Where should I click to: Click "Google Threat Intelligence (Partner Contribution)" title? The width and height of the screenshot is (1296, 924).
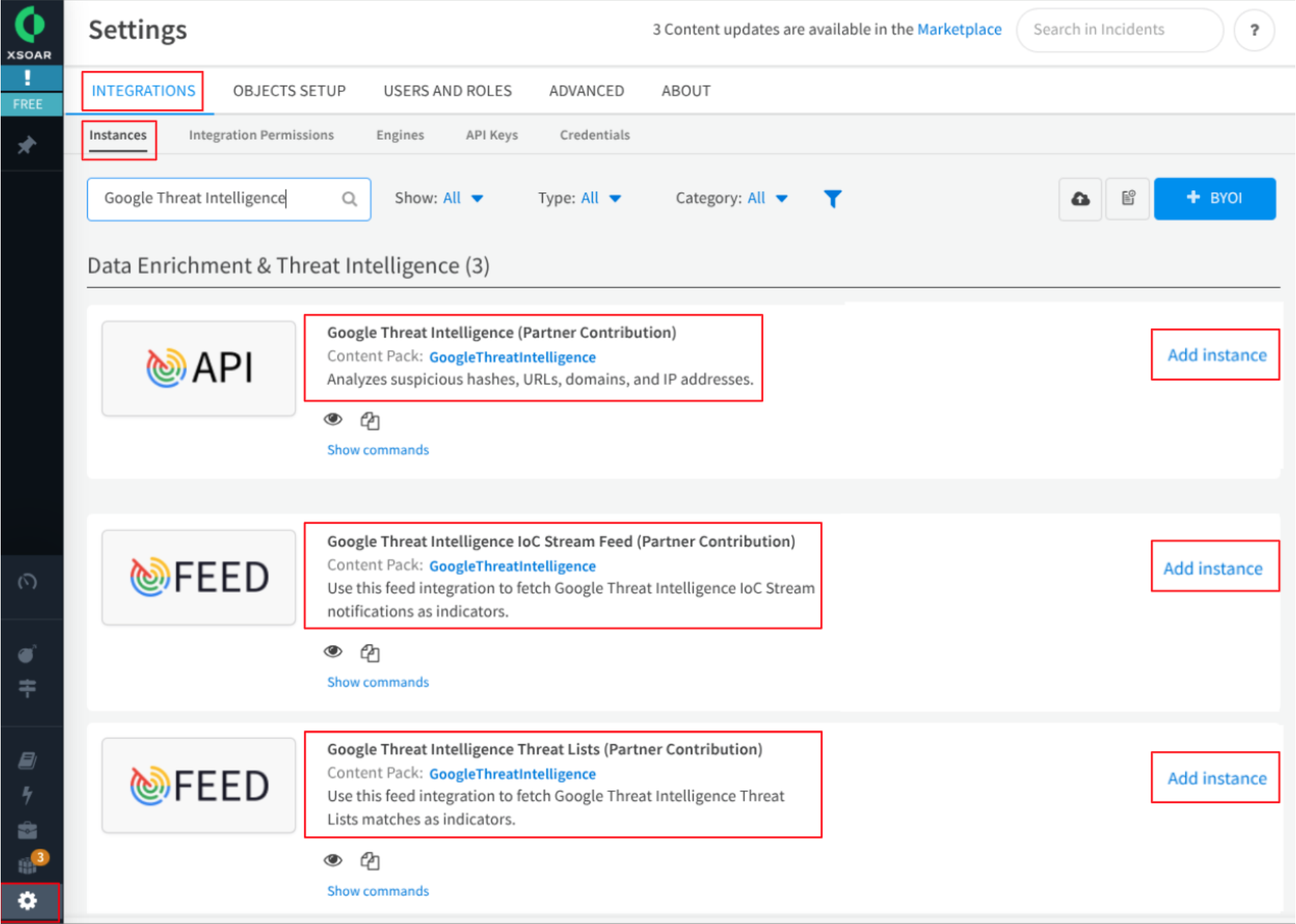pos(501,333)
